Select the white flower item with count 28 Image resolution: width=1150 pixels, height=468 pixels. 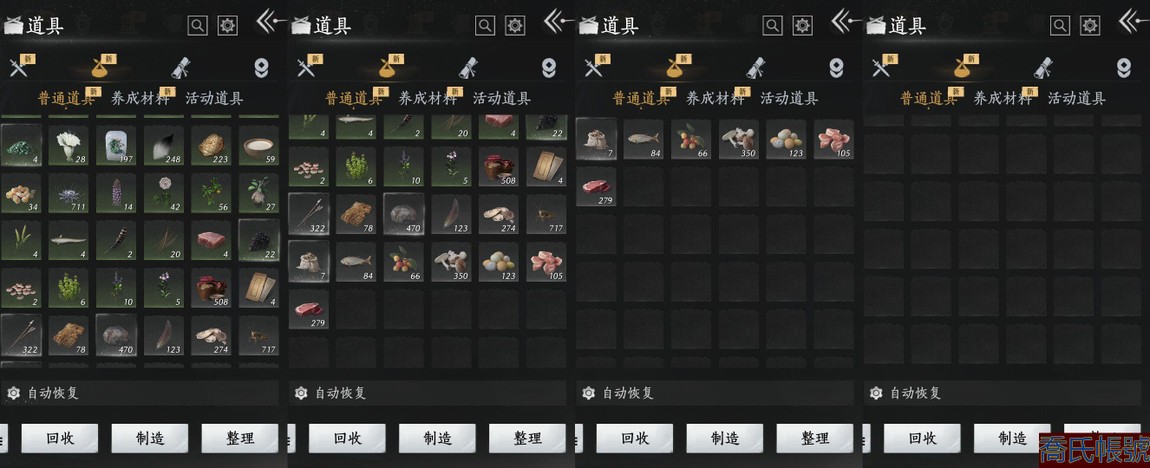(68, 145)
